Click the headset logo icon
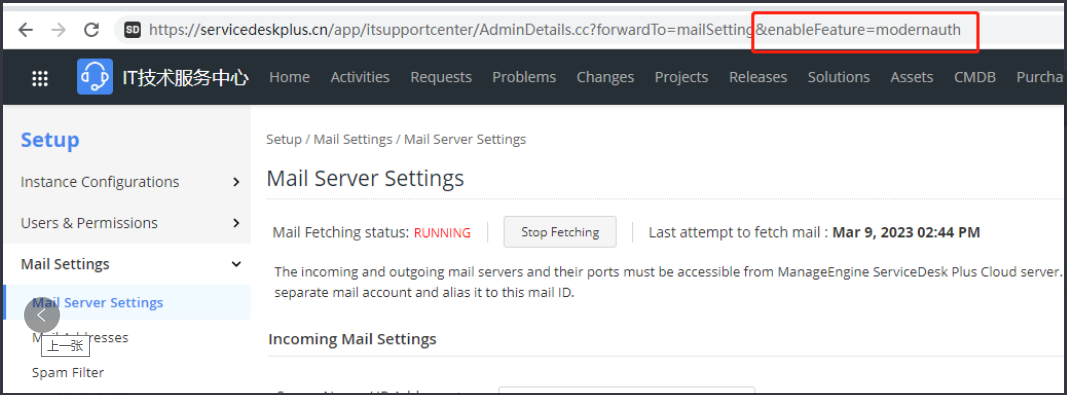The height and width of the screenshot is (395, 1067). click(95, 77)
